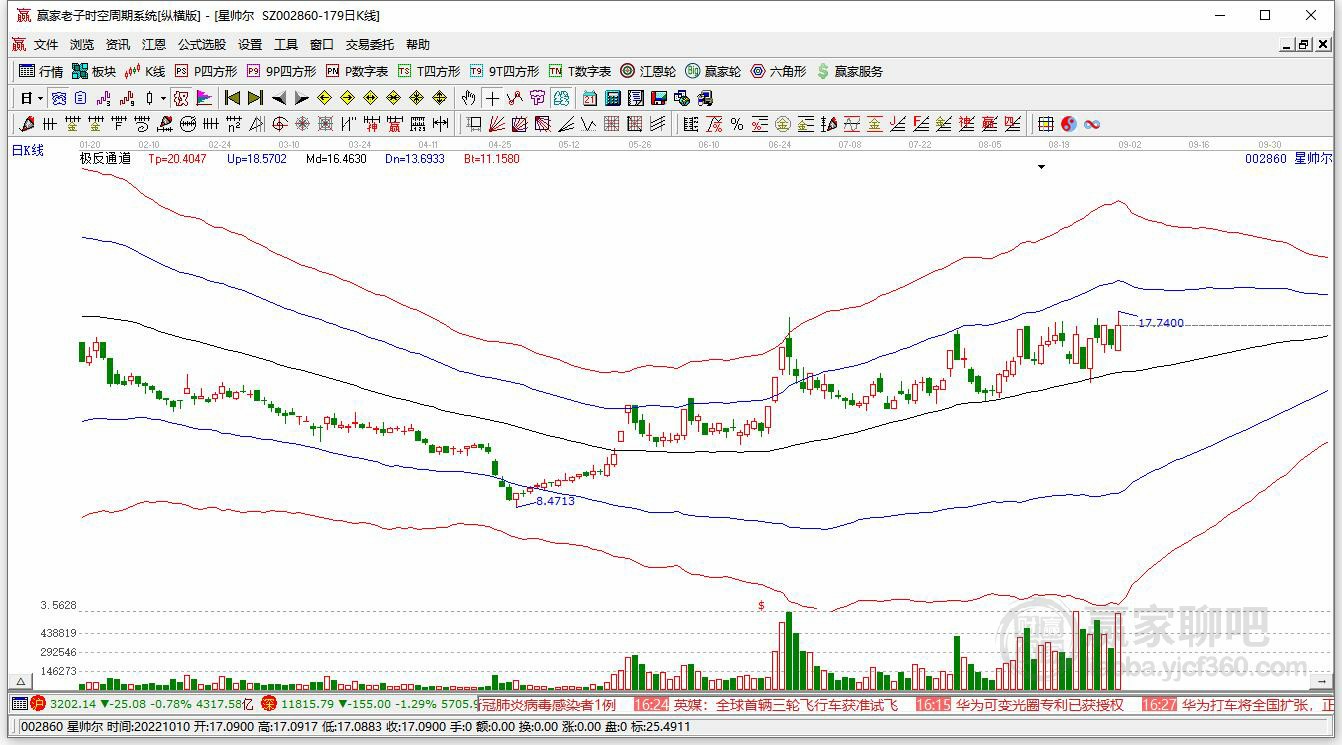The image size is (1342, 745).
Task: Open the T数字表 number table
Action: 580,71
